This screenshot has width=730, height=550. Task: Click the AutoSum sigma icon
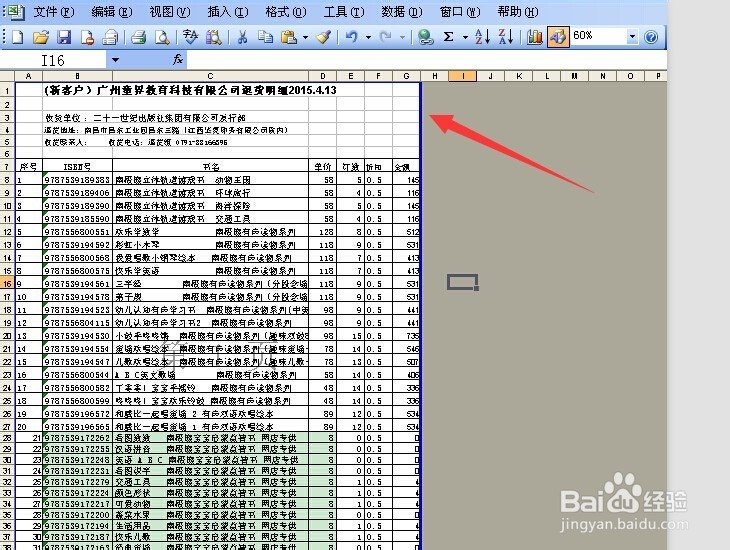tap(449, 37)
